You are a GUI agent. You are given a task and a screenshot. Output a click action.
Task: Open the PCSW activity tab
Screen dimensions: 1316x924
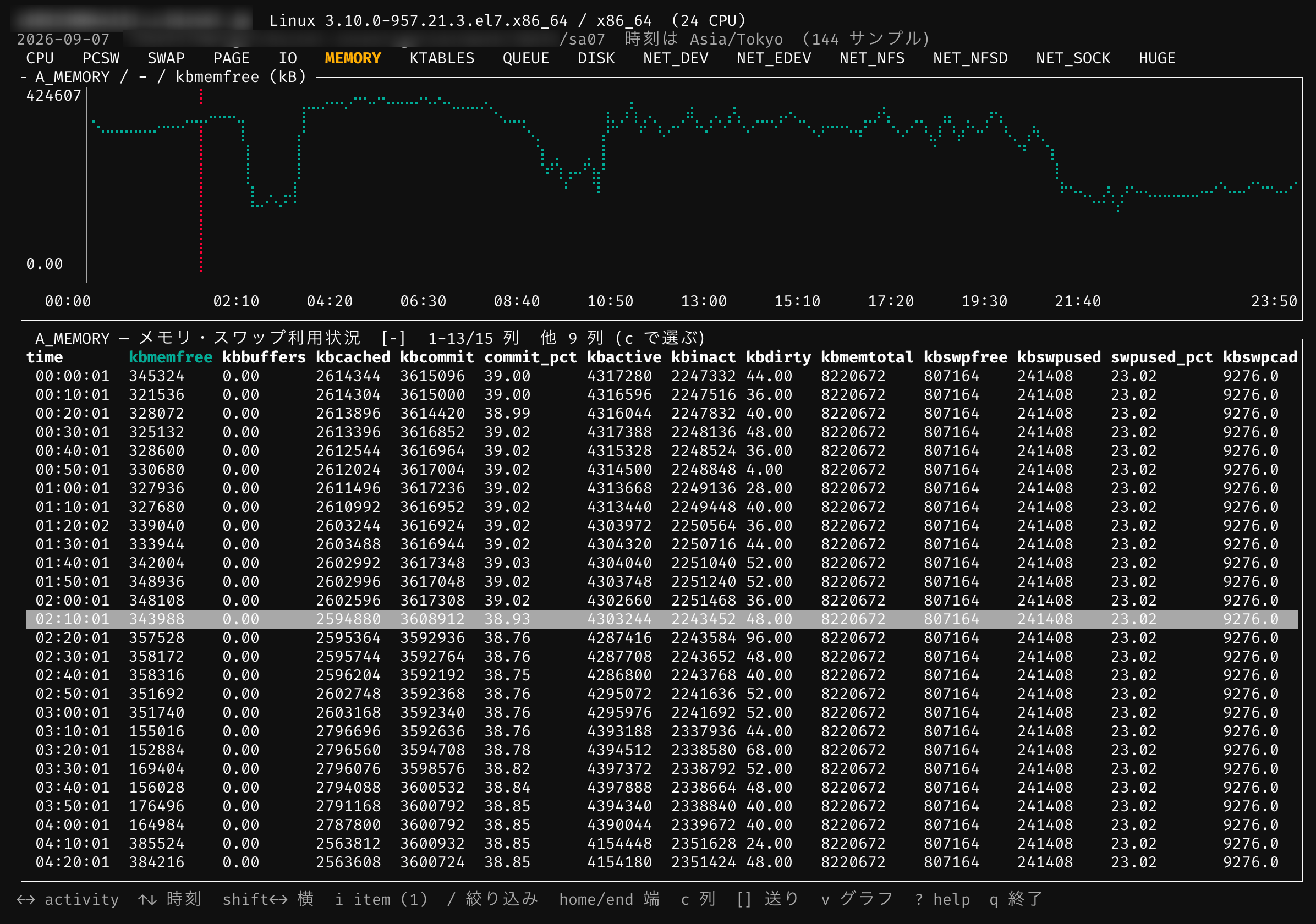click(101, 58)
